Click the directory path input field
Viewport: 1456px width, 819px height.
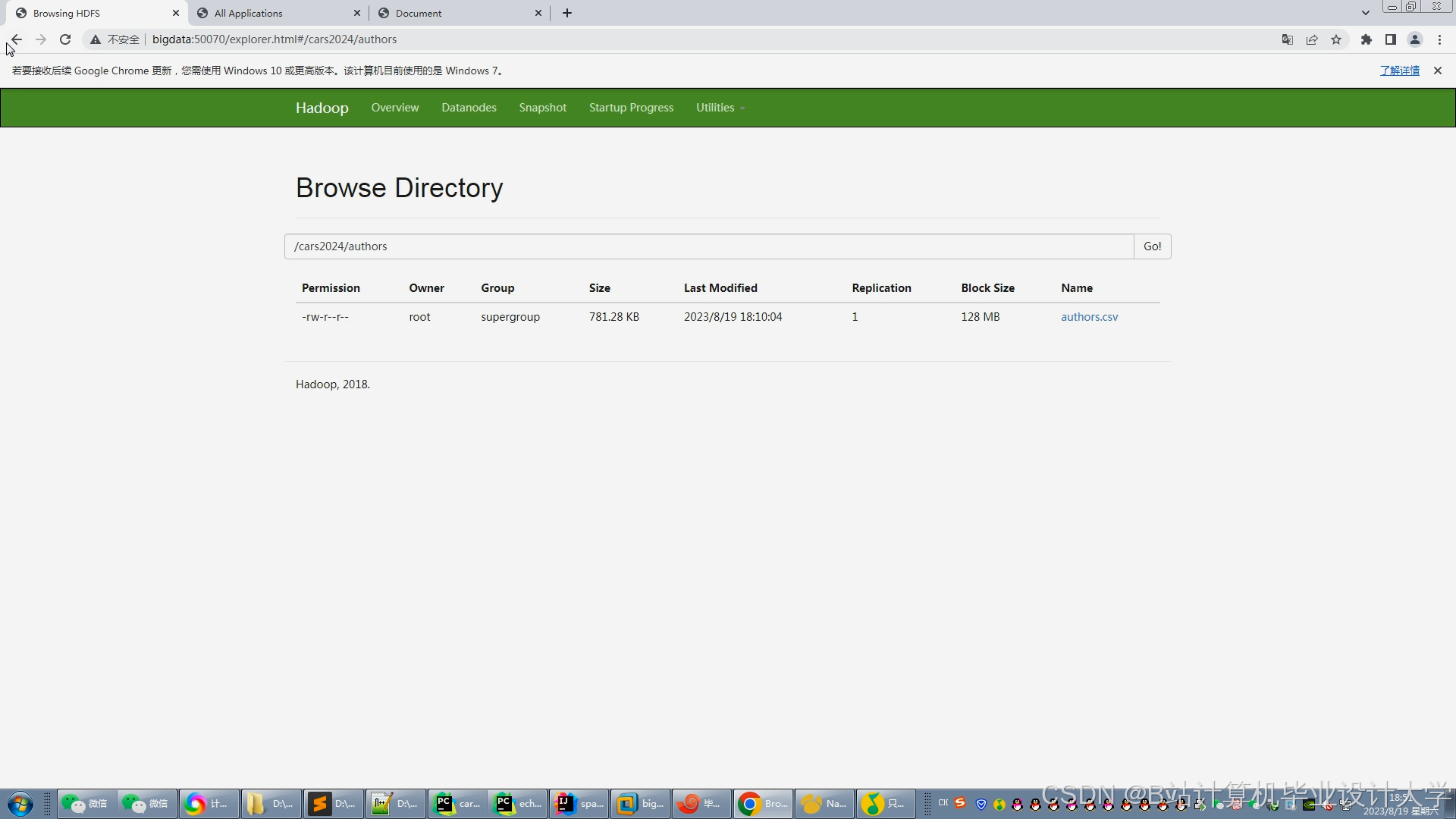coord(705,246)
